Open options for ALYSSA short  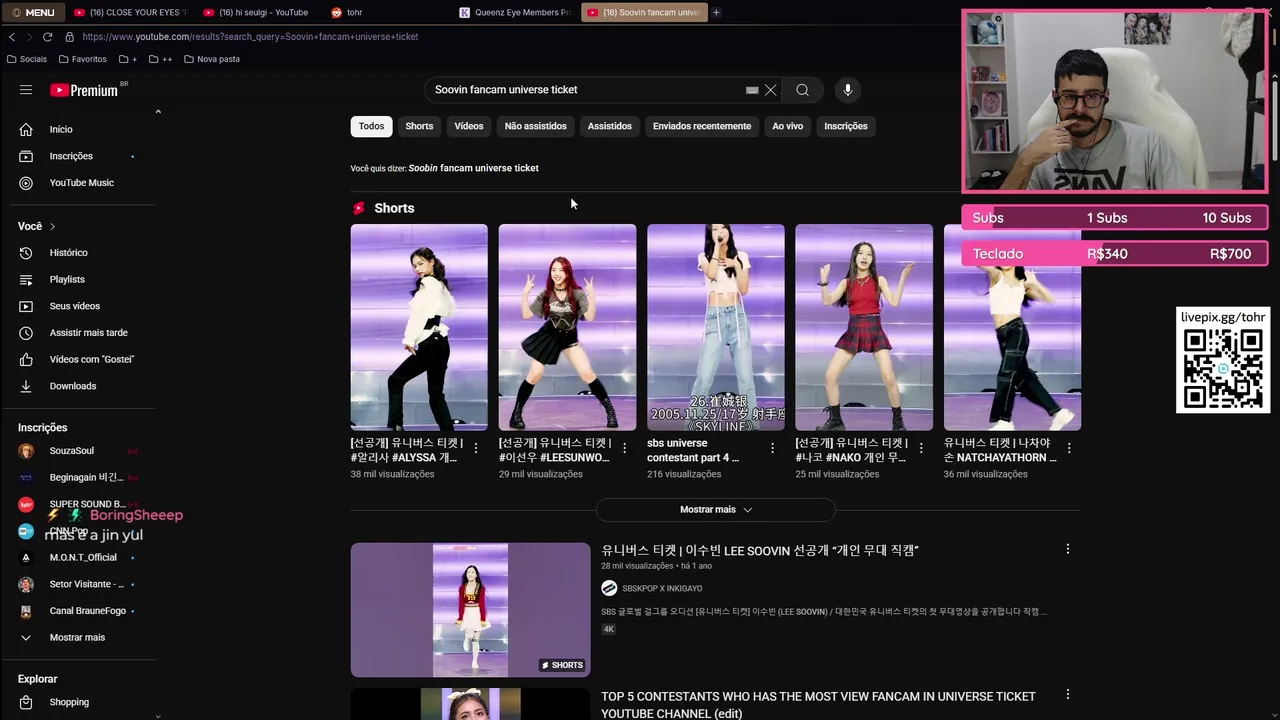[x=476, y=448]
